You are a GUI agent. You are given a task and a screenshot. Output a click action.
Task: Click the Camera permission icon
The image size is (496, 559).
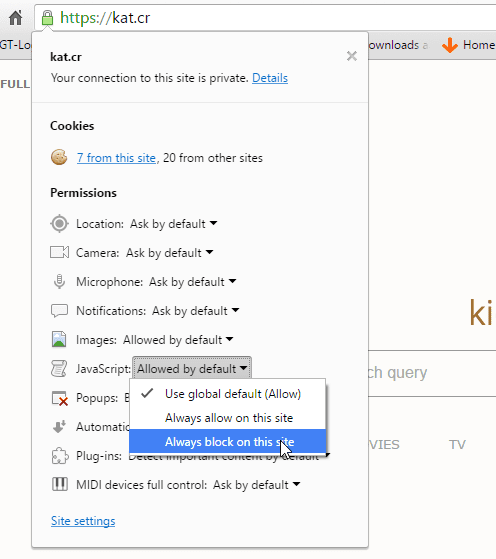click(59, 252)
